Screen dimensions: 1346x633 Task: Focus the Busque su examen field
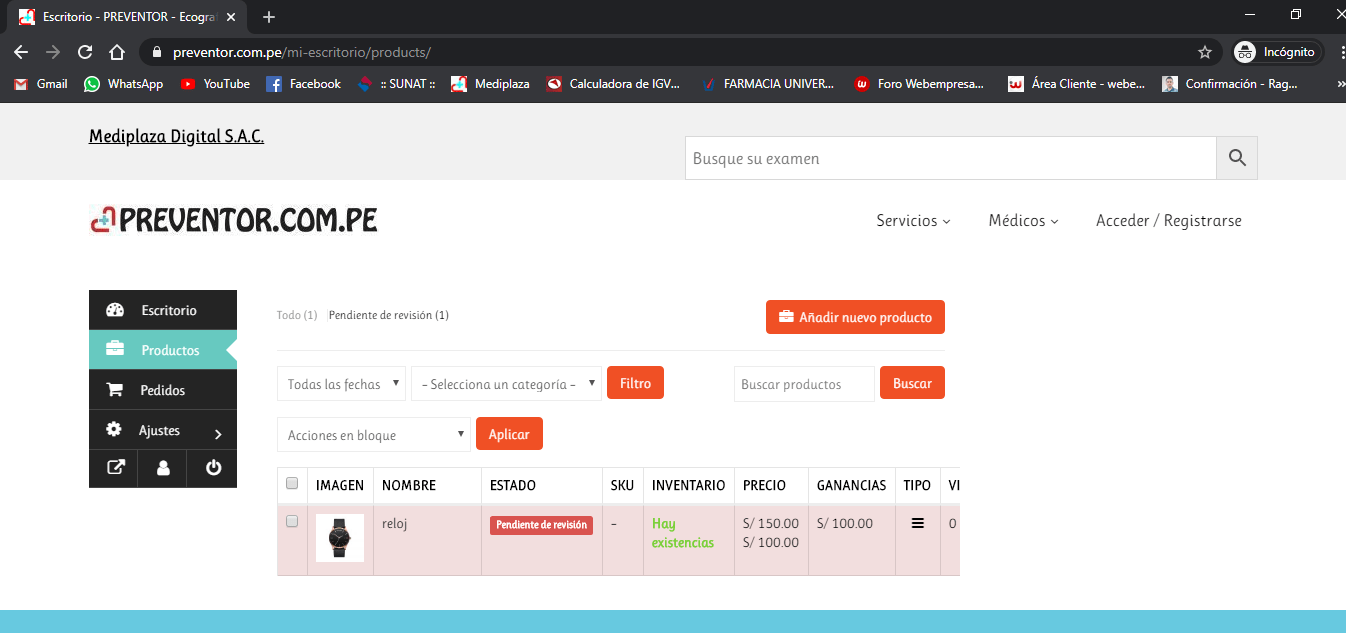coord(951,158)
